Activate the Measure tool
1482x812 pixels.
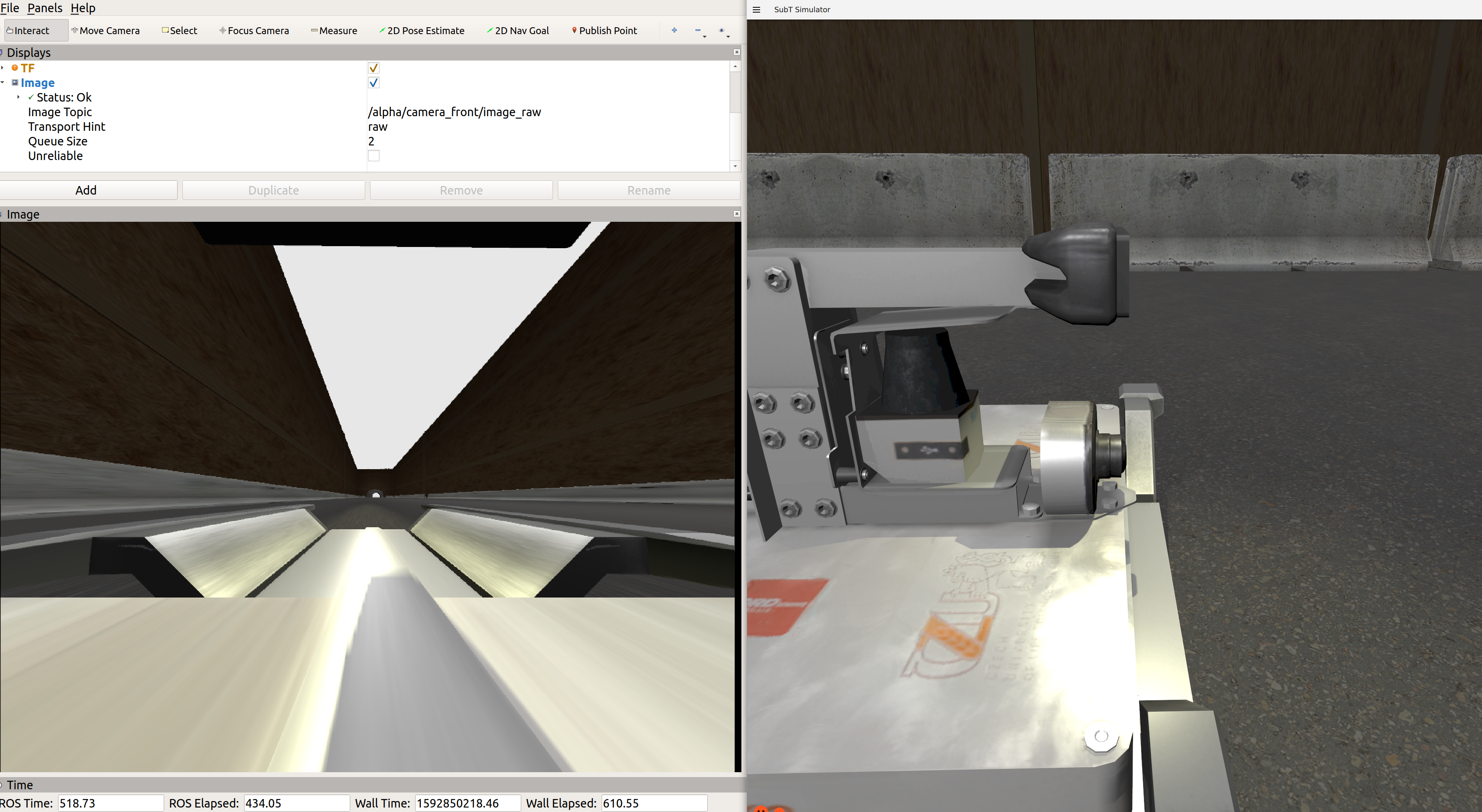(x=334, y=30)
